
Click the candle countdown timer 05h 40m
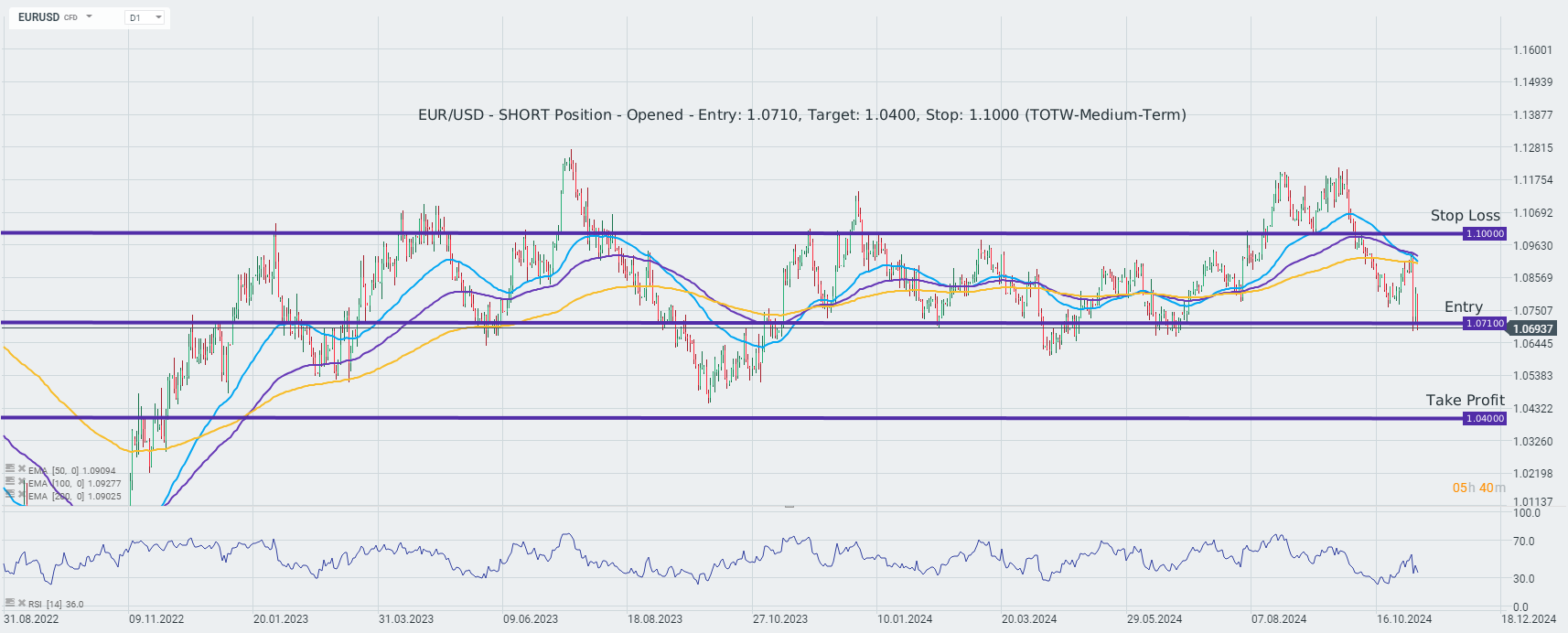coord(1478,488)
